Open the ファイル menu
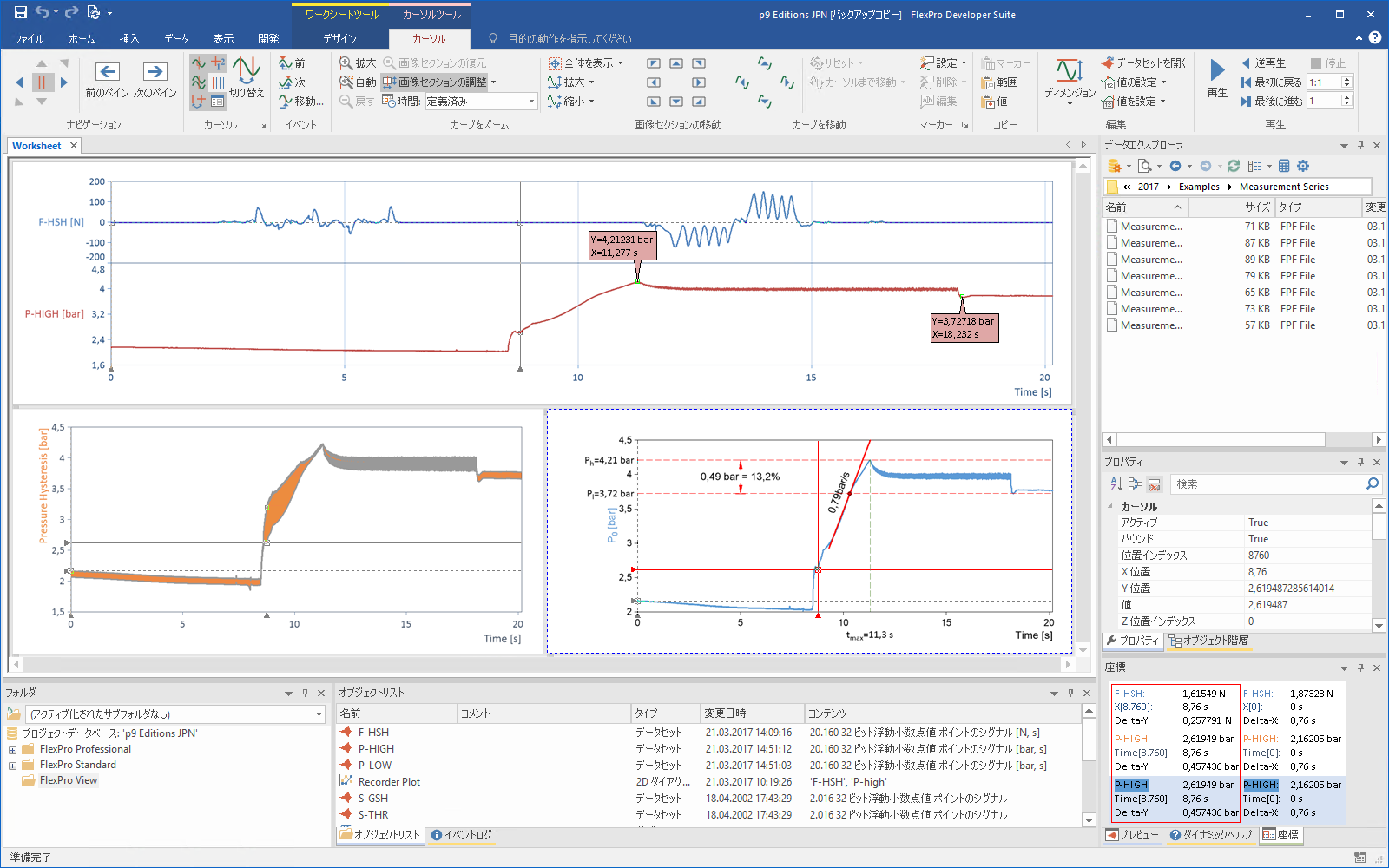Screen dimensions: 1389x868 pyautogui.click(x=29, y=39)
